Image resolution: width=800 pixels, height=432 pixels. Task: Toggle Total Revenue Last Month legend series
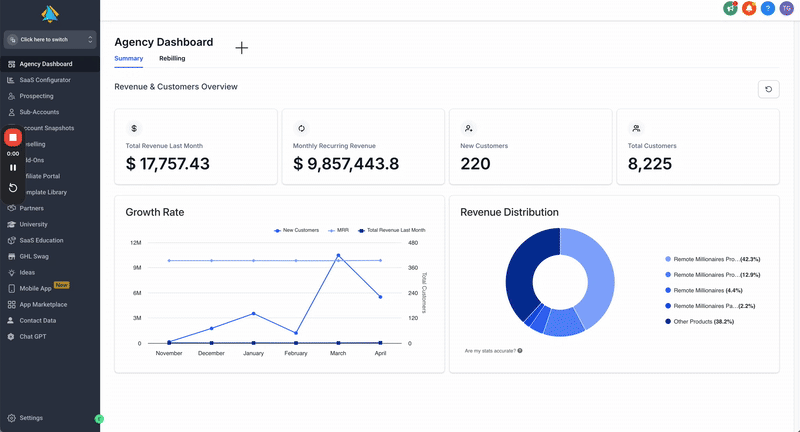click(x=391, y=230)
